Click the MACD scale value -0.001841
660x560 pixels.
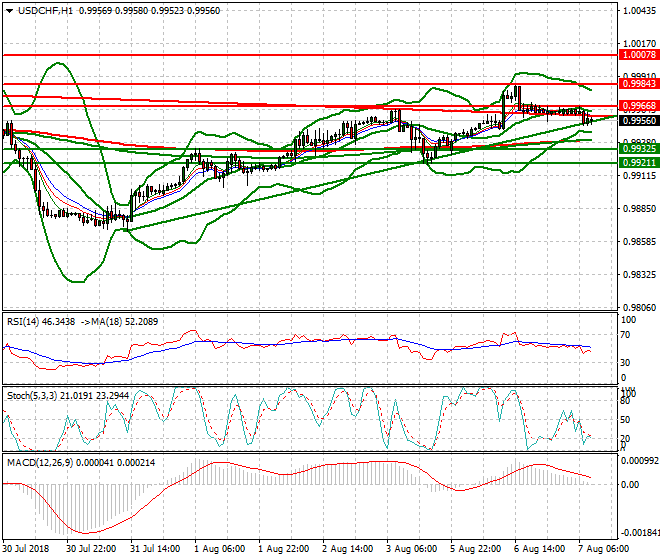pyautogui.click(x=640, y=533)
